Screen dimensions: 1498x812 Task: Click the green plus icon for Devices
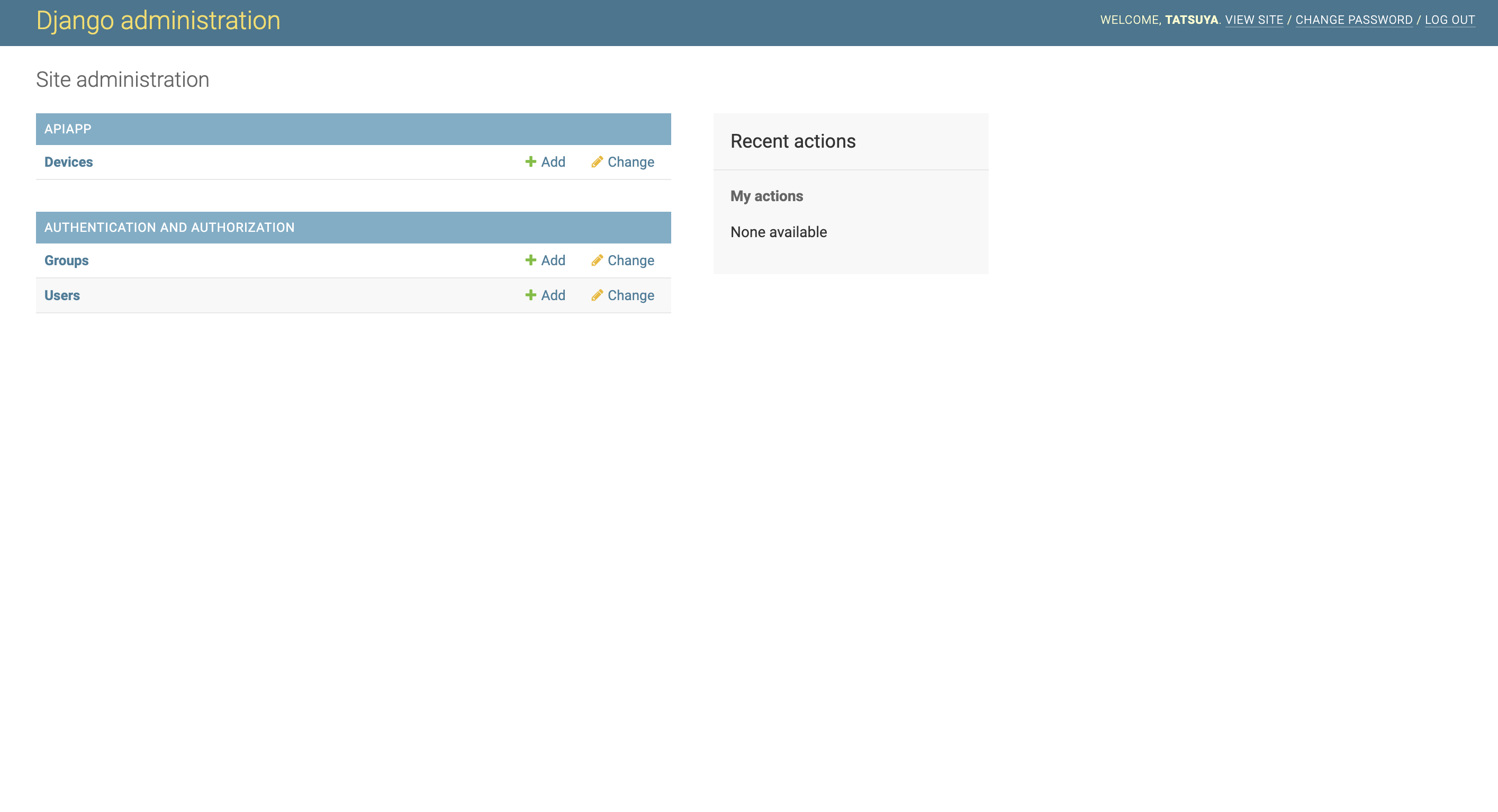[530, 161]
